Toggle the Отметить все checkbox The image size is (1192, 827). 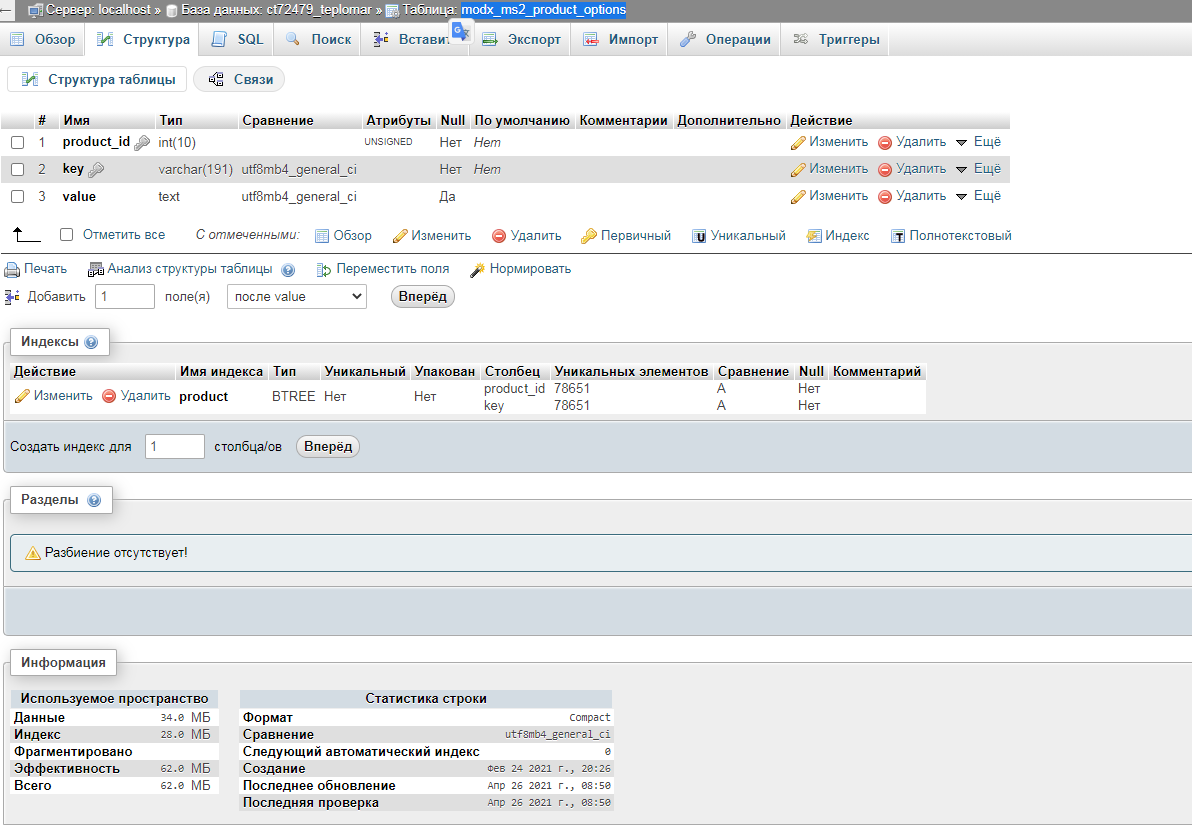coord(66,235)
